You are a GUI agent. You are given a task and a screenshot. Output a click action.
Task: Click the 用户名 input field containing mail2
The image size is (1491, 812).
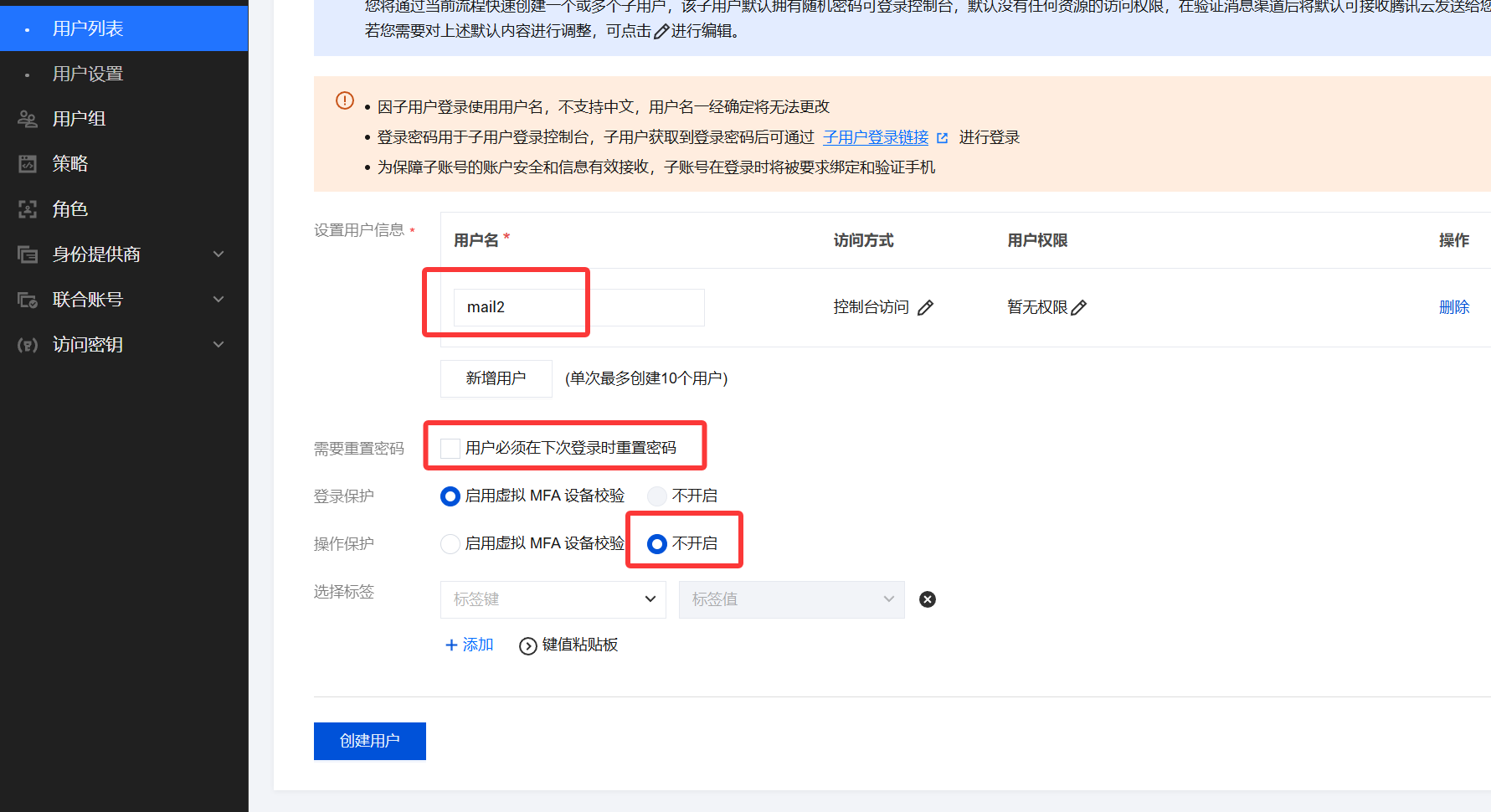point(578,307)
